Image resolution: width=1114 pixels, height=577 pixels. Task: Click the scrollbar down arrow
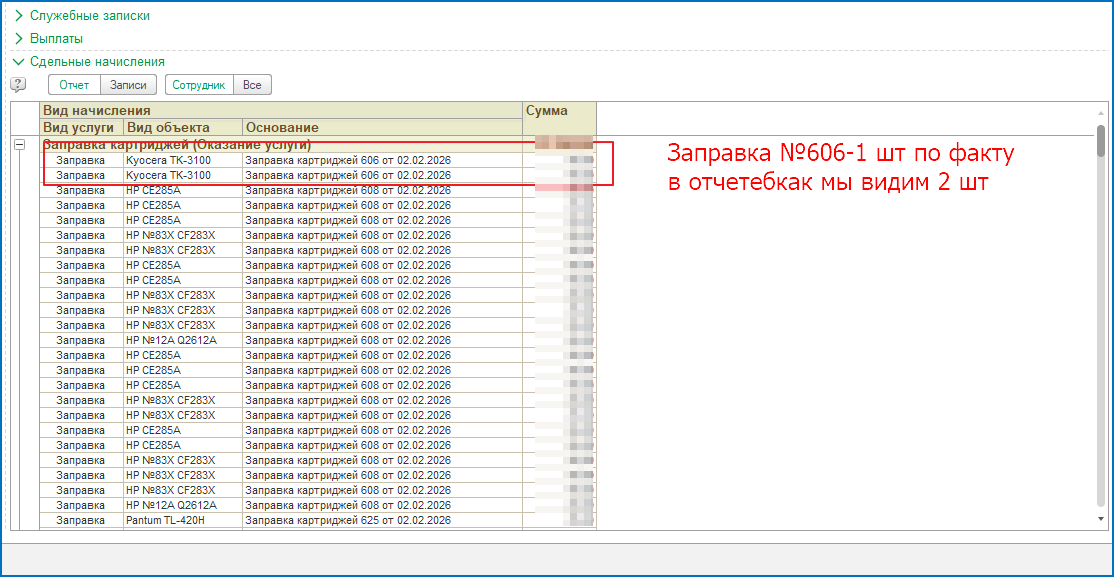pos(1101,519)
